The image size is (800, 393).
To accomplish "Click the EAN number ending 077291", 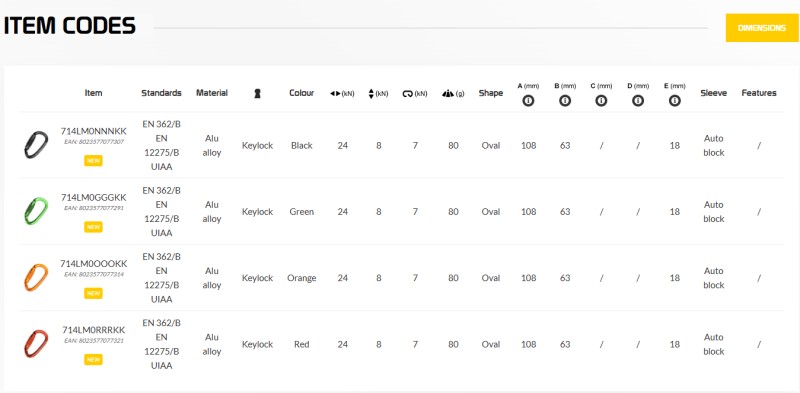I will (93, 208).
